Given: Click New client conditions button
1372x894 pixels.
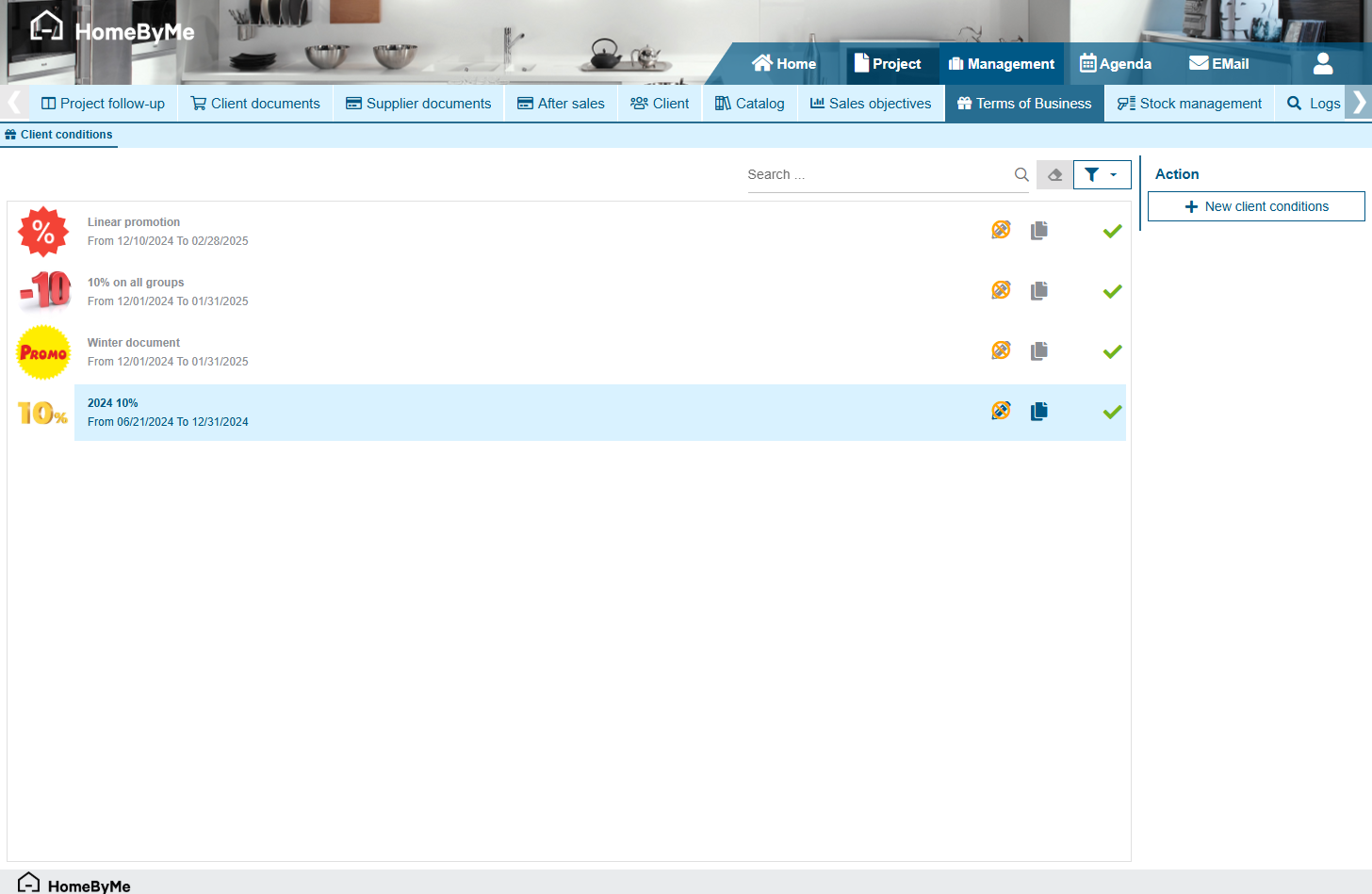Looking at the screenshot, I should tap(1255, 206).
